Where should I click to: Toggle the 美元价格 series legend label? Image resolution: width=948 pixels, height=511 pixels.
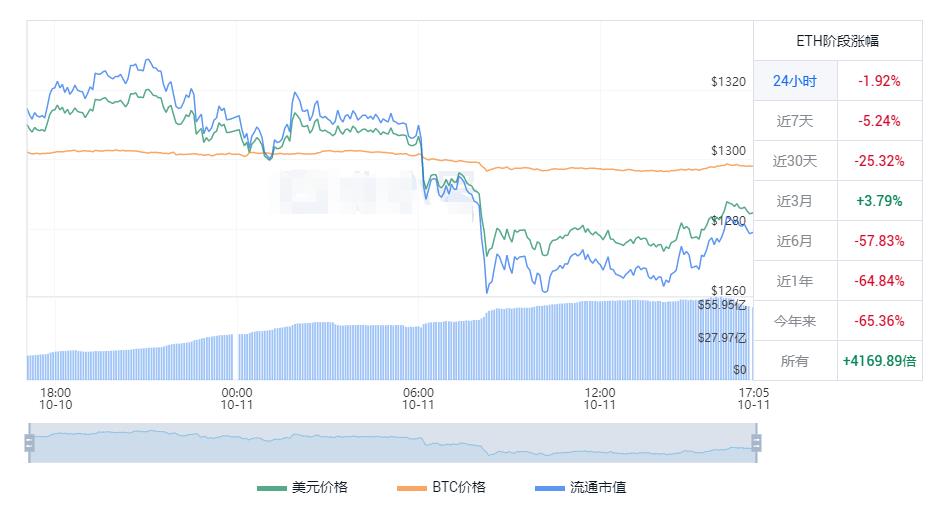click(x=320, y=488)
